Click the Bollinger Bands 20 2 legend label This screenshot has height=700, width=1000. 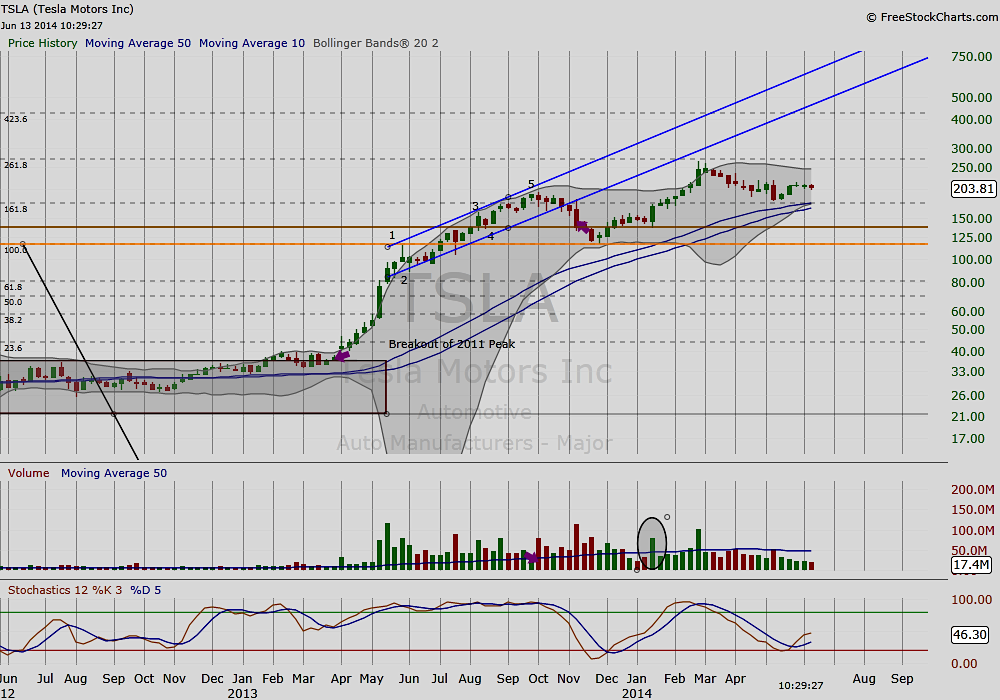376,43
